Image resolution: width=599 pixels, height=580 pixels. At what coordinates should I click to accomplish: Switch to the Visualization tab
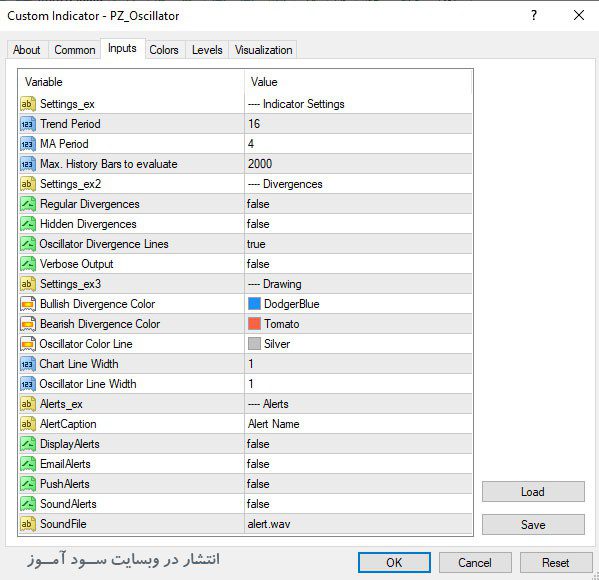[263, 50]
